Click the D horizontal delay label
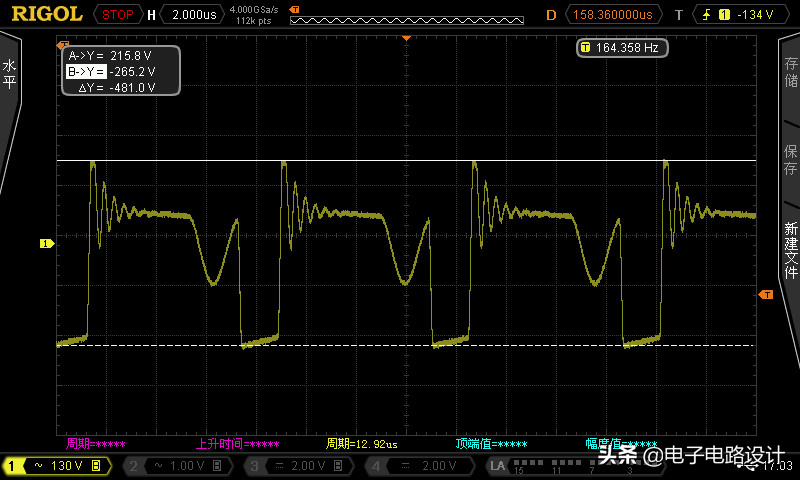Screen dimensions: 800x480 (550, 14)
